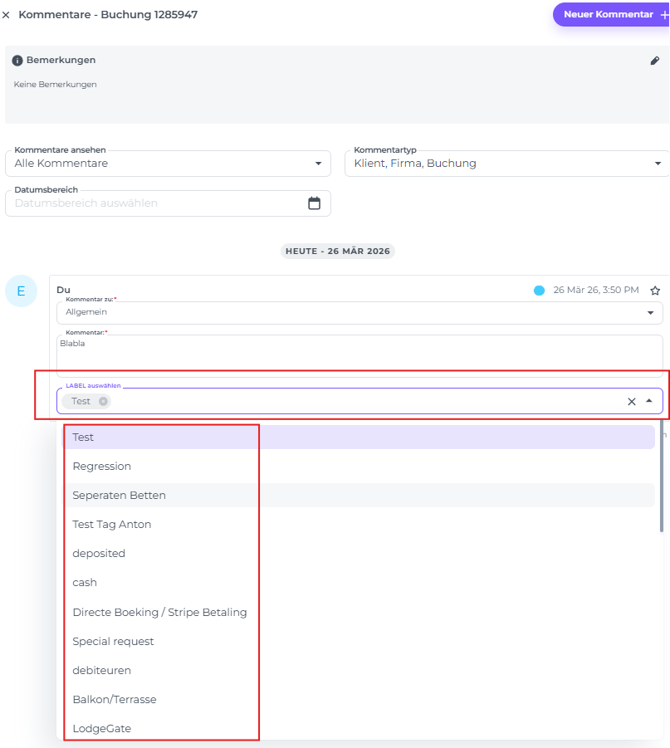The height and width of the screenshot is (748, 670).
Task: Select the Regression label option
Action: (102, 466)
